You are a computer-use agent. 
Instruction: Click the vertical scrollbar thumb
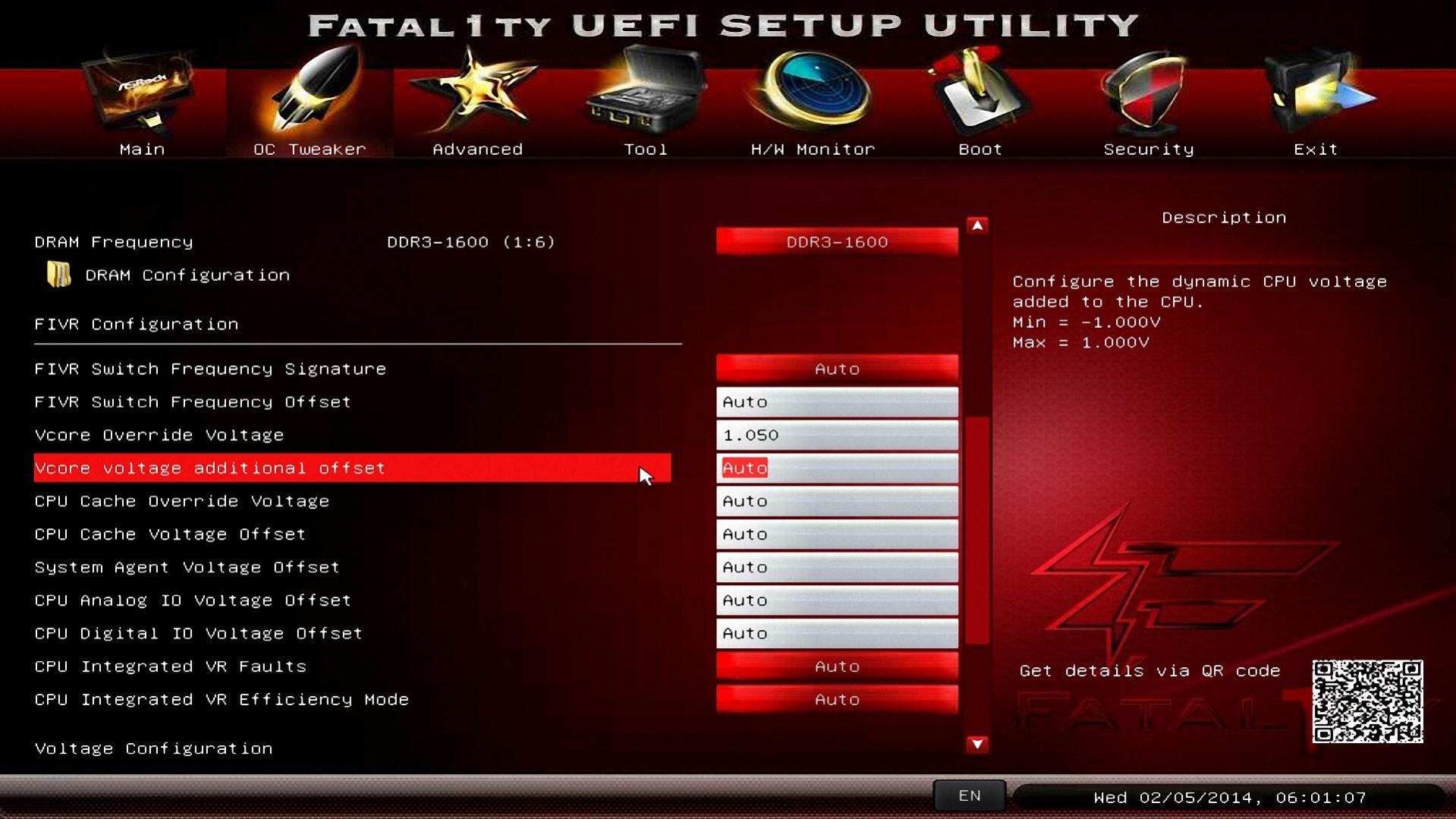pos(977,530)
